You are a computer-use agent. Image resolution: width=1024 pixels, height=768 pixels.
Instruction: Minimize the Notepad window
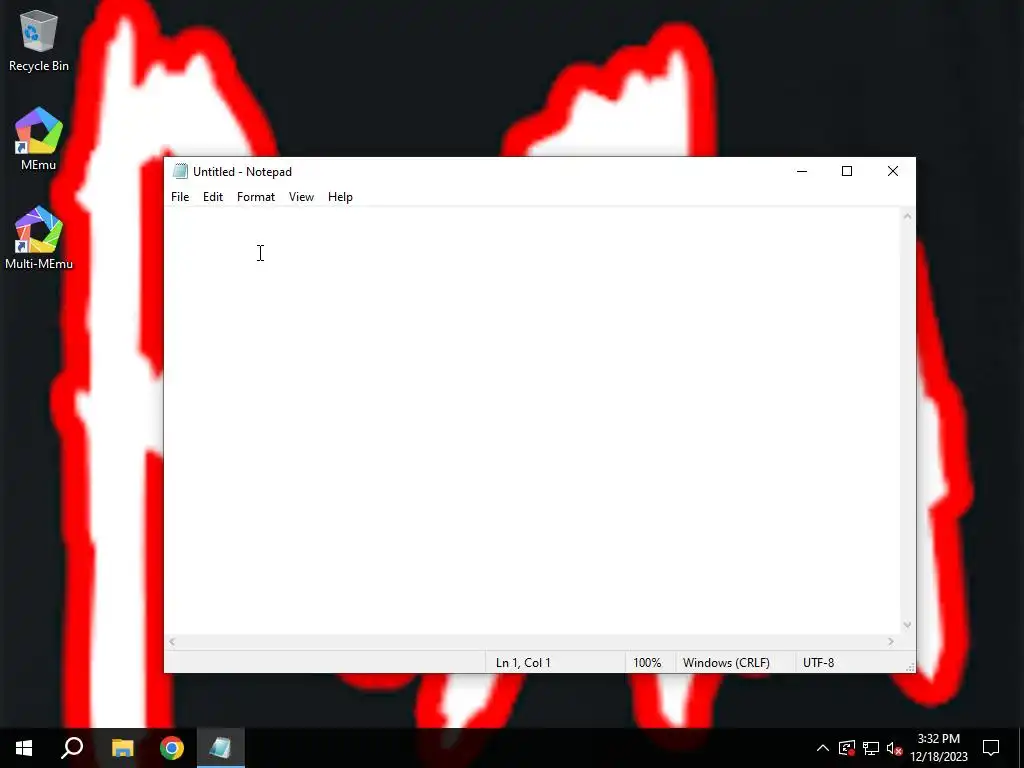(x=802, y=171)
